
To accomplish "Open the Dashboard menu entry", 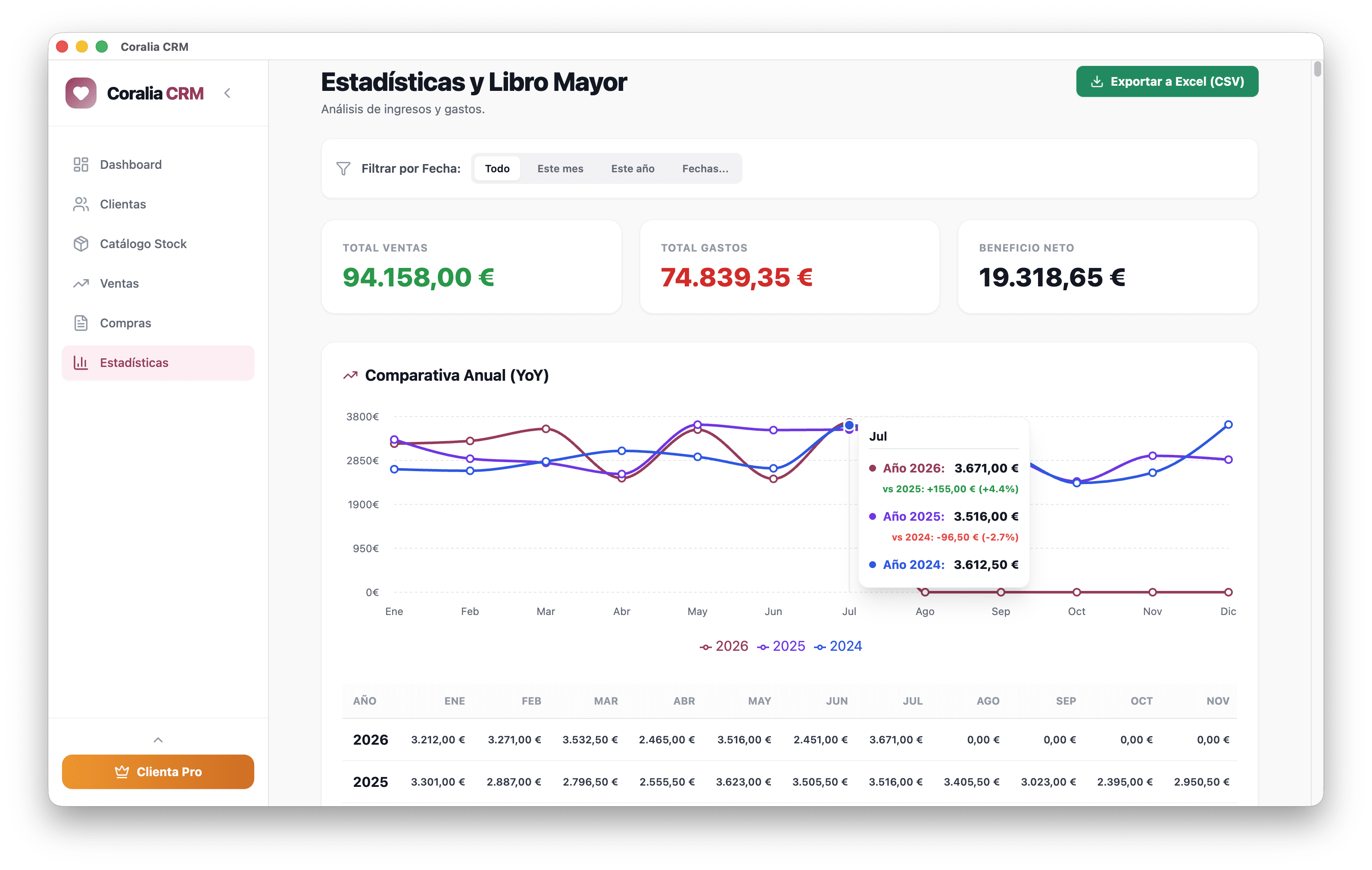I will click(x=158, y=165).
